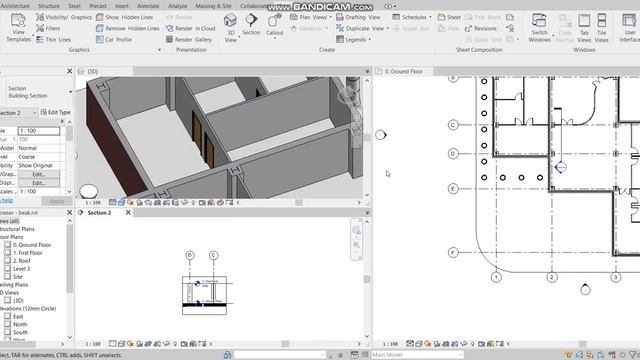Click the Tab Views icon
The image size is (640, 360).
(x=584, y=28)
